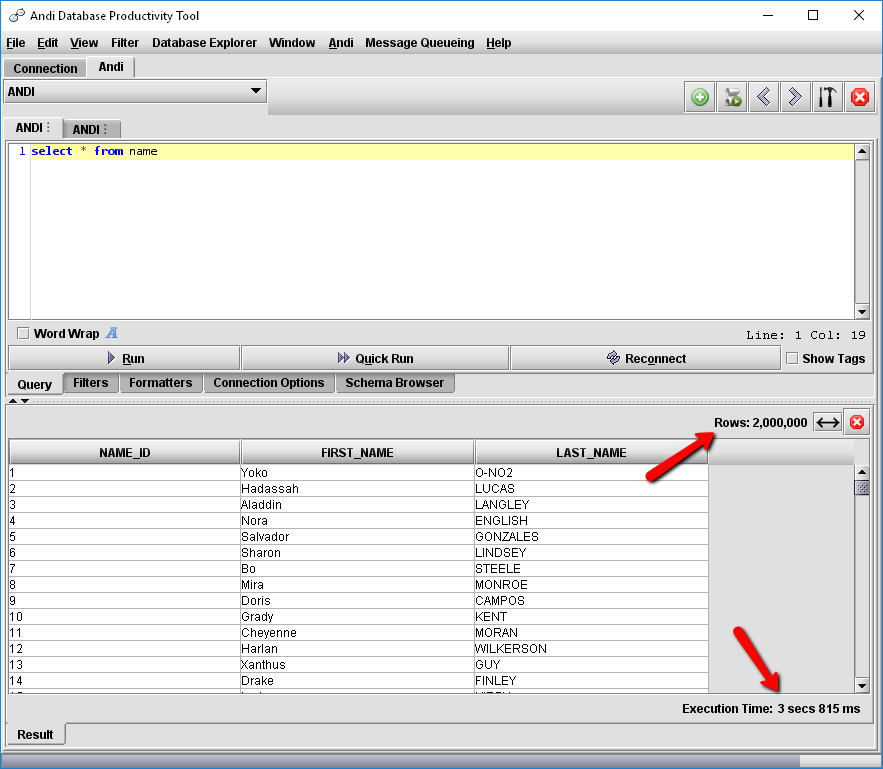Screen dimensions: 883x769
Task: Close the results grid using its red X icon
Action: [x=857, y=422]
